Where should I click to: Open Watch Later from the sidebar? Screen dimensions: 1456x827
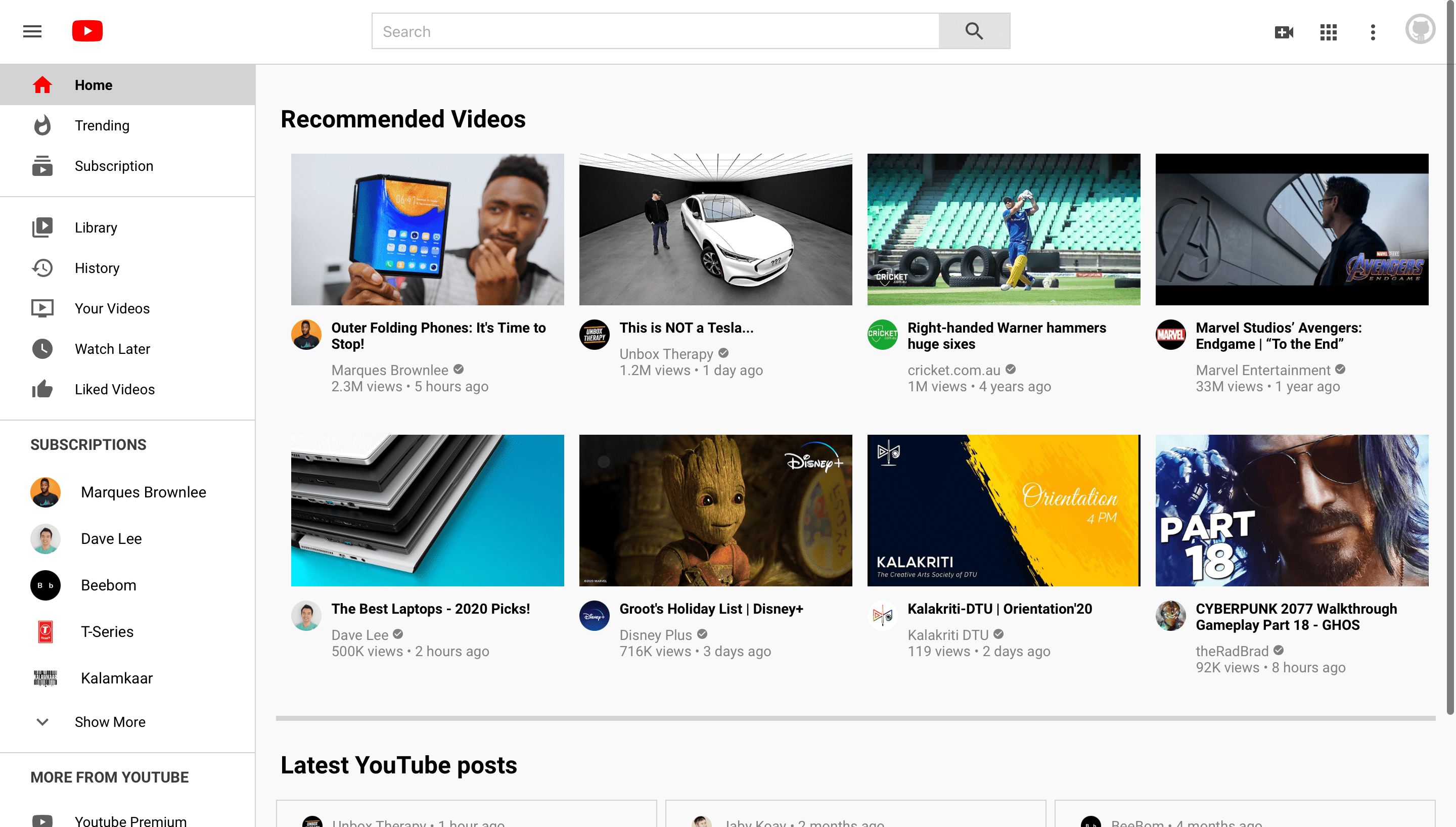112,349
